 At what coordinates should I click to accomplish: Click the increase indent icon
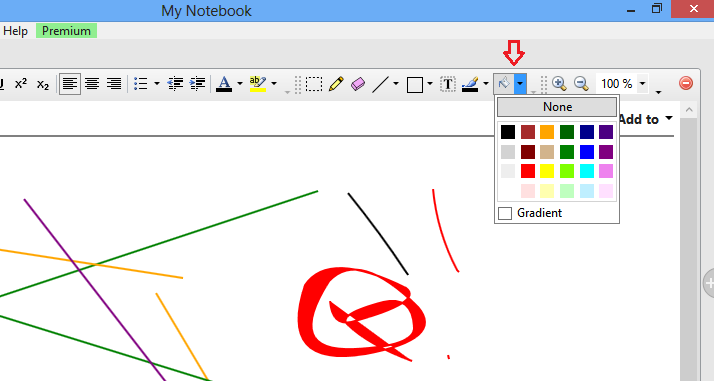pyautogui.click(x=197, y=84)
